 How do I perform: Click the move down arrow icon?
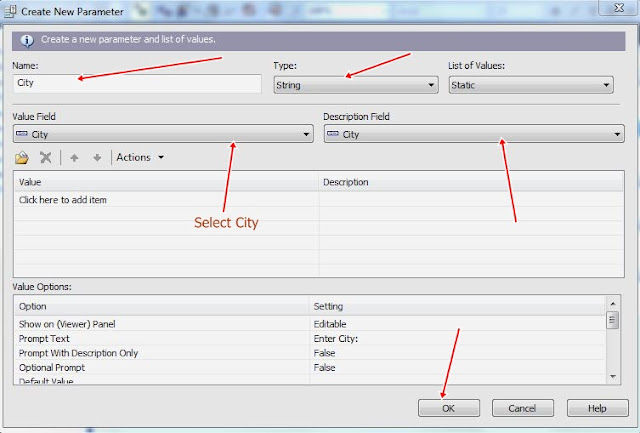coord(97,158)
